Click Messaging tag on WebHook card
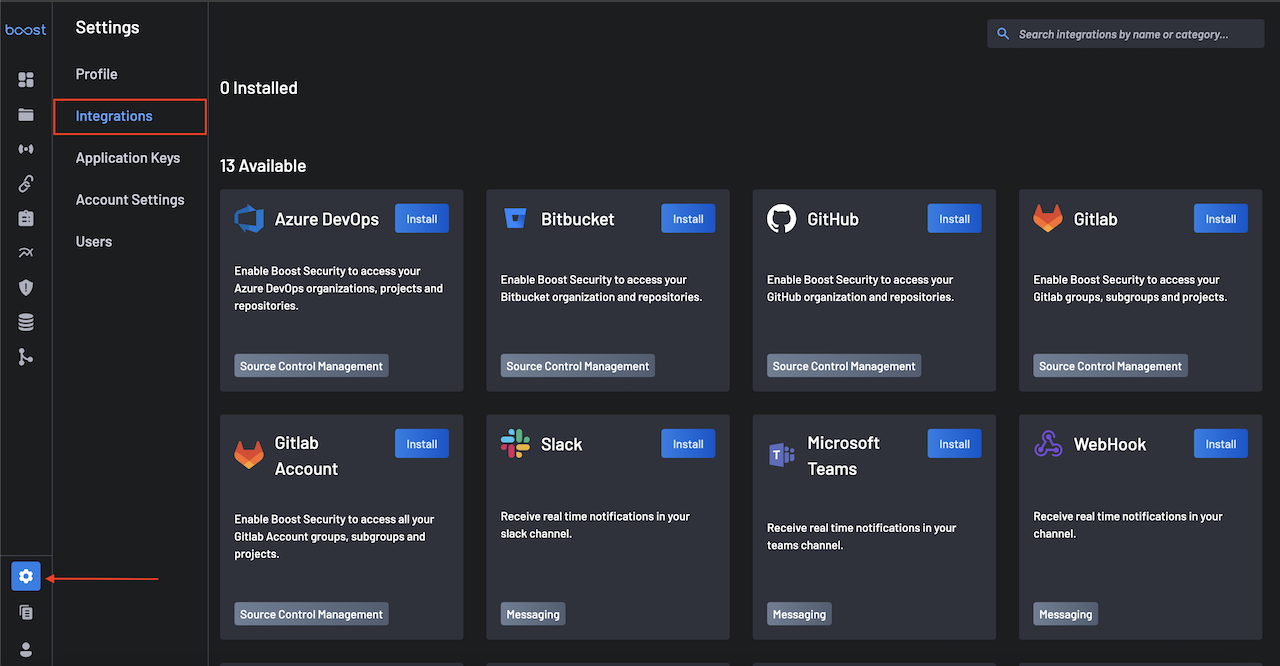Viewport: 1280px width, 666px height. click(x=1066, y=614)
